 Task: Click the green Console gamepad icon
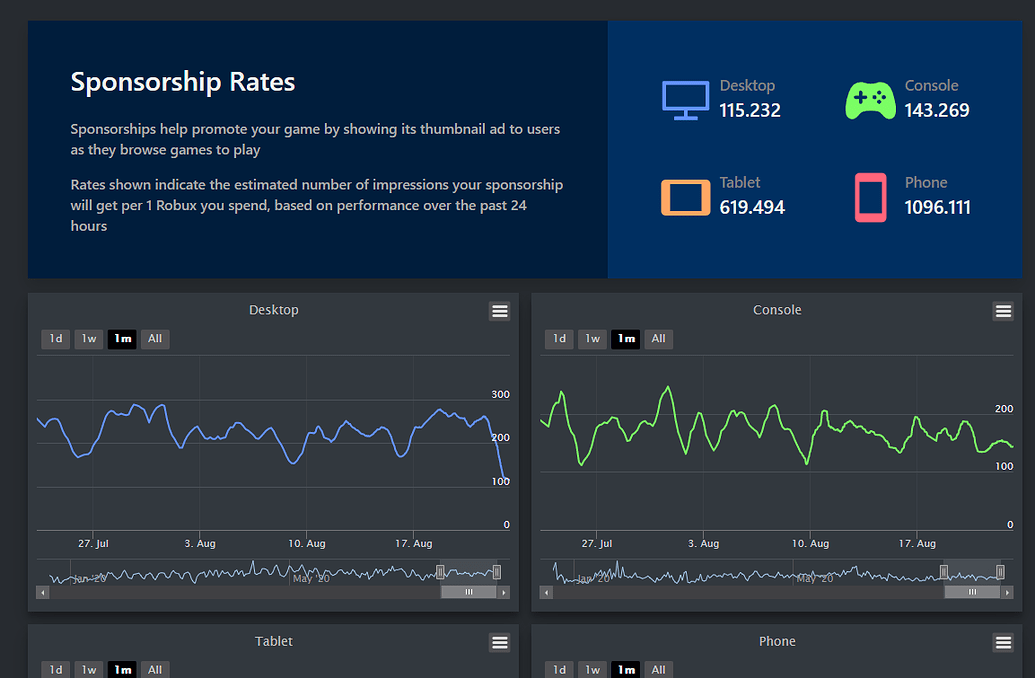870,98
